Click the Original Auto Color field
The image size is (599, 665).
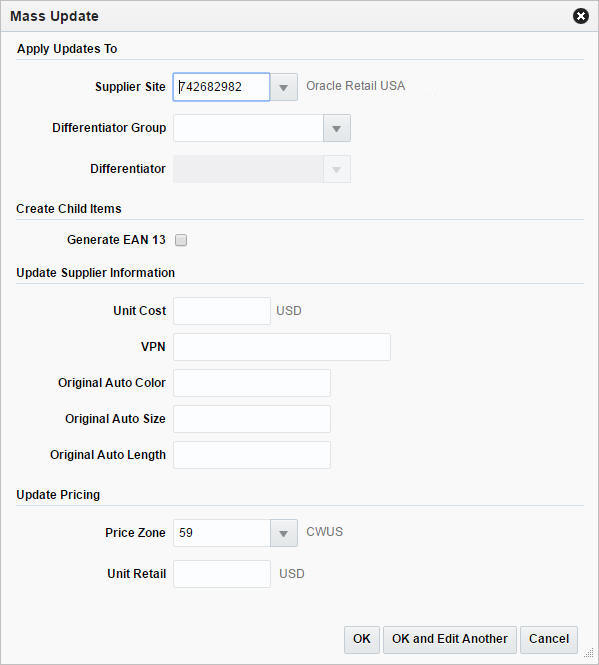(252, 383)
